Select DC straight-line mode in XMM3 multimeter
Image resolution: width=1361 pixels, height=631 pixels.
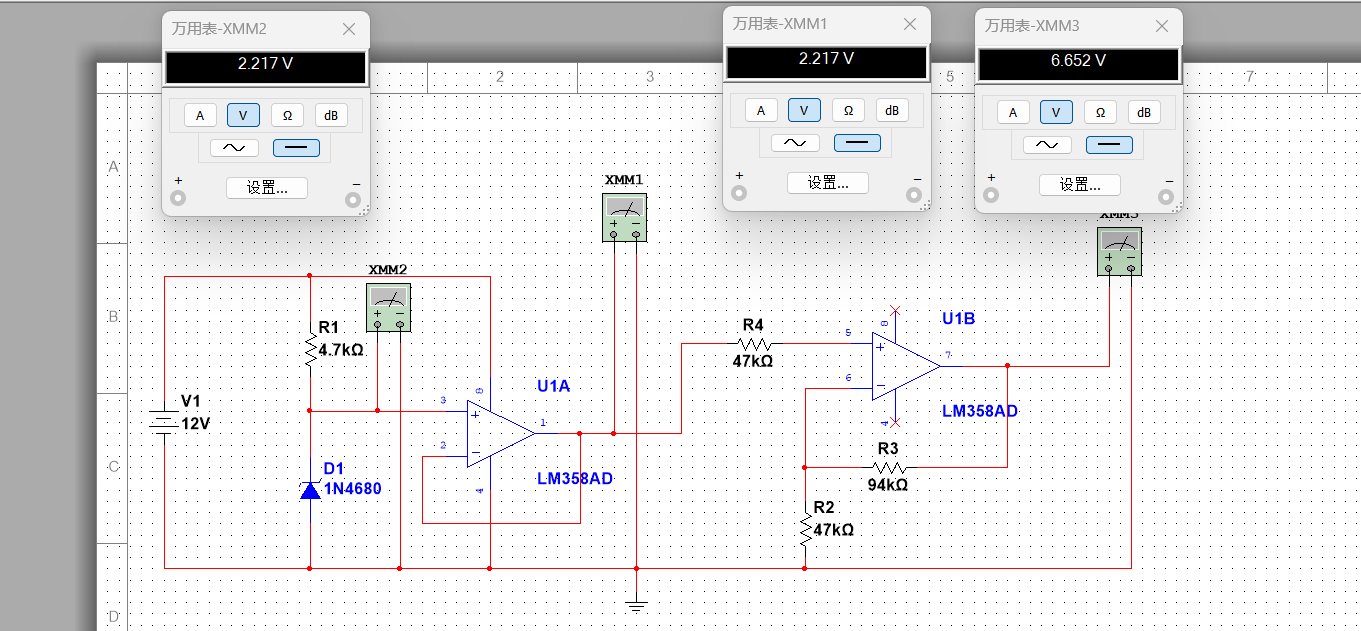point(1108,145)
